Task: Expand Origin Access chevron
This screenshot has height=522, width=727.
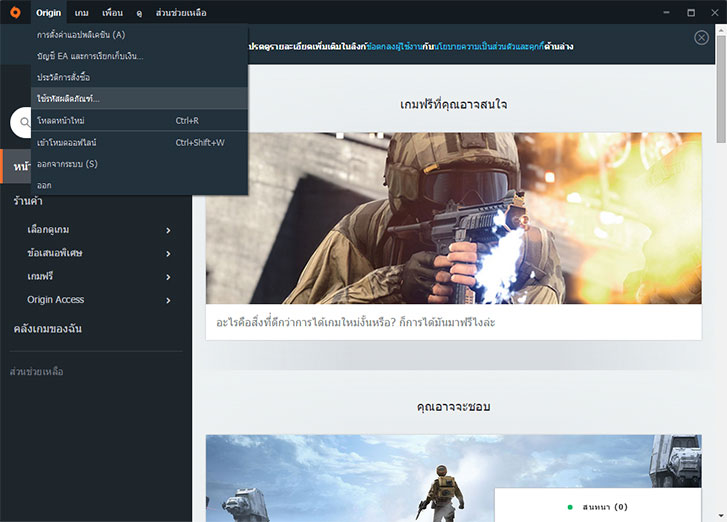Action: point(168,300)
